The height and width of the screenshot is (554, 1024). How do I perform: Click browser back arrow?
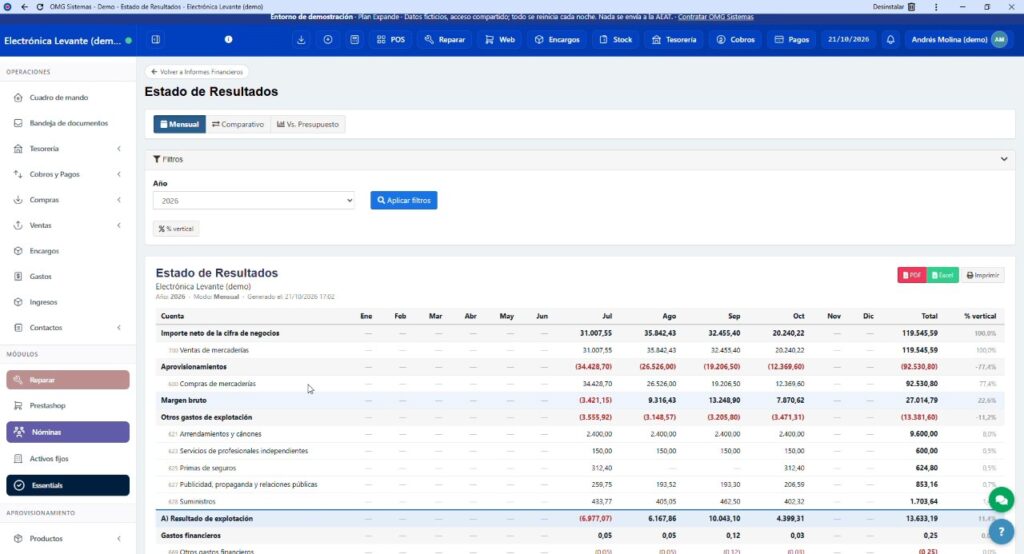[x=24, y=7]
